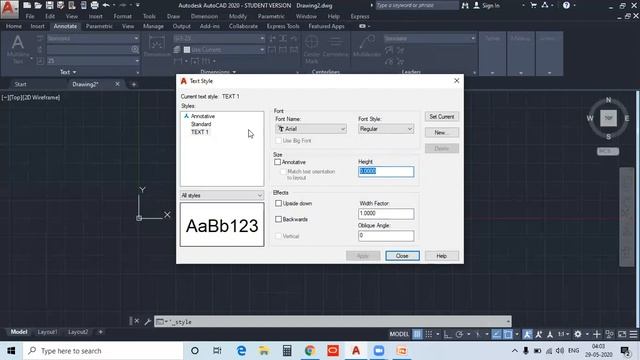Click the Open file folder icon
The width and height of the screenshot is (640, 360).
[x=38, y=5]
